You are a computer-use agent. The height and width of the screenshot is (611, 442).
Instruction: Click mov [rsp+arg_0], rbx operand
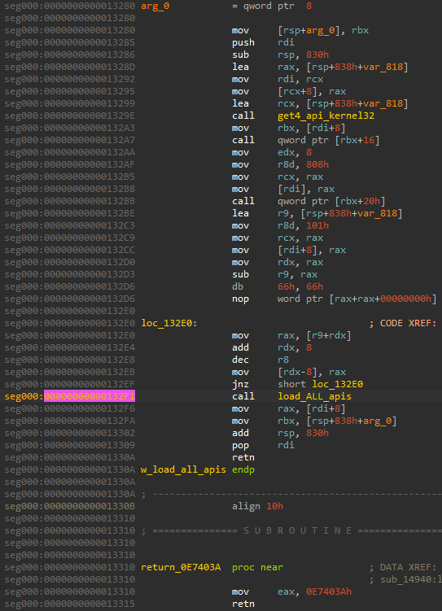tap(323, 30)
